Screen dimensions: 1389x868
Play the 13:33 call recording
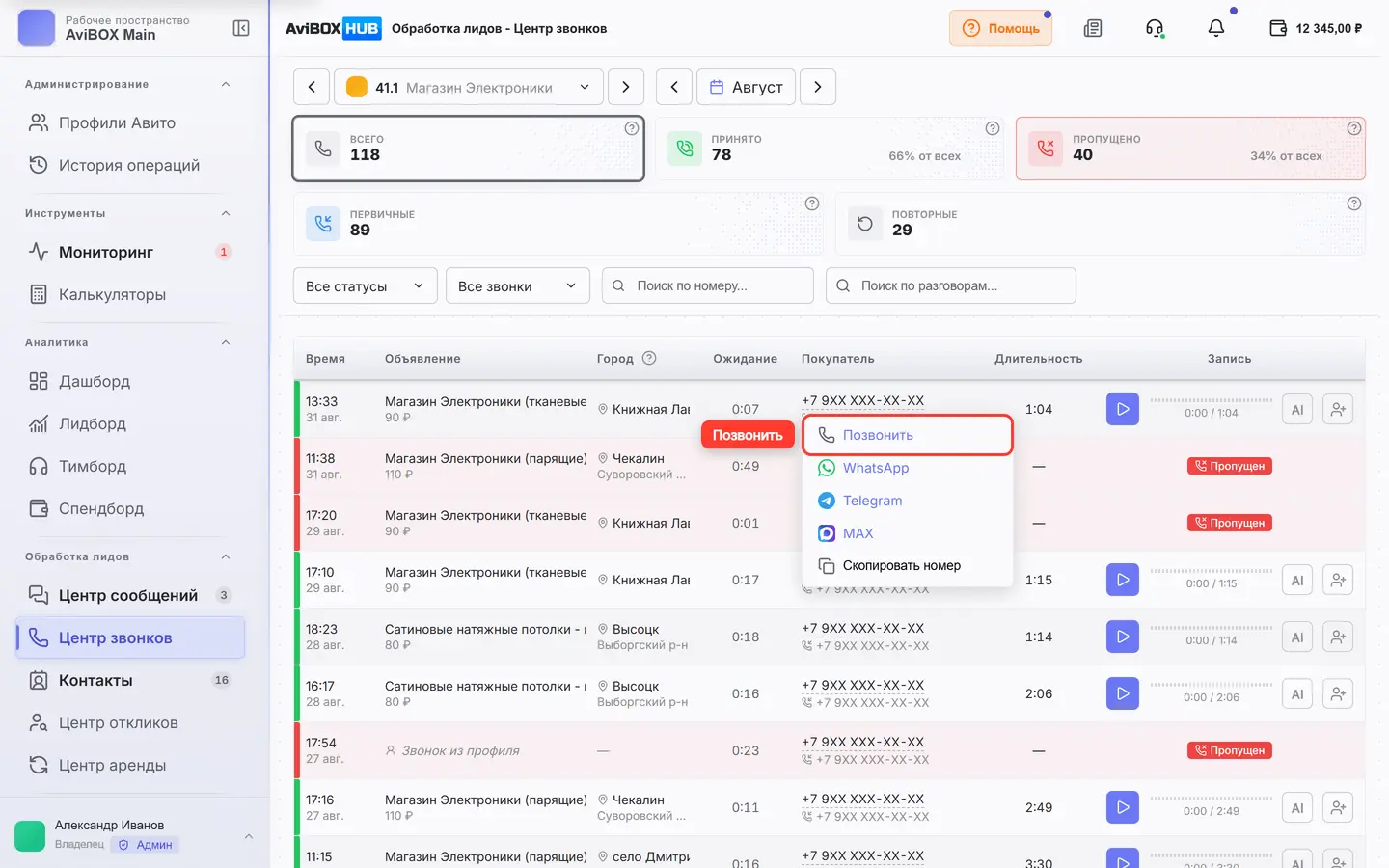coord(1123,409)
